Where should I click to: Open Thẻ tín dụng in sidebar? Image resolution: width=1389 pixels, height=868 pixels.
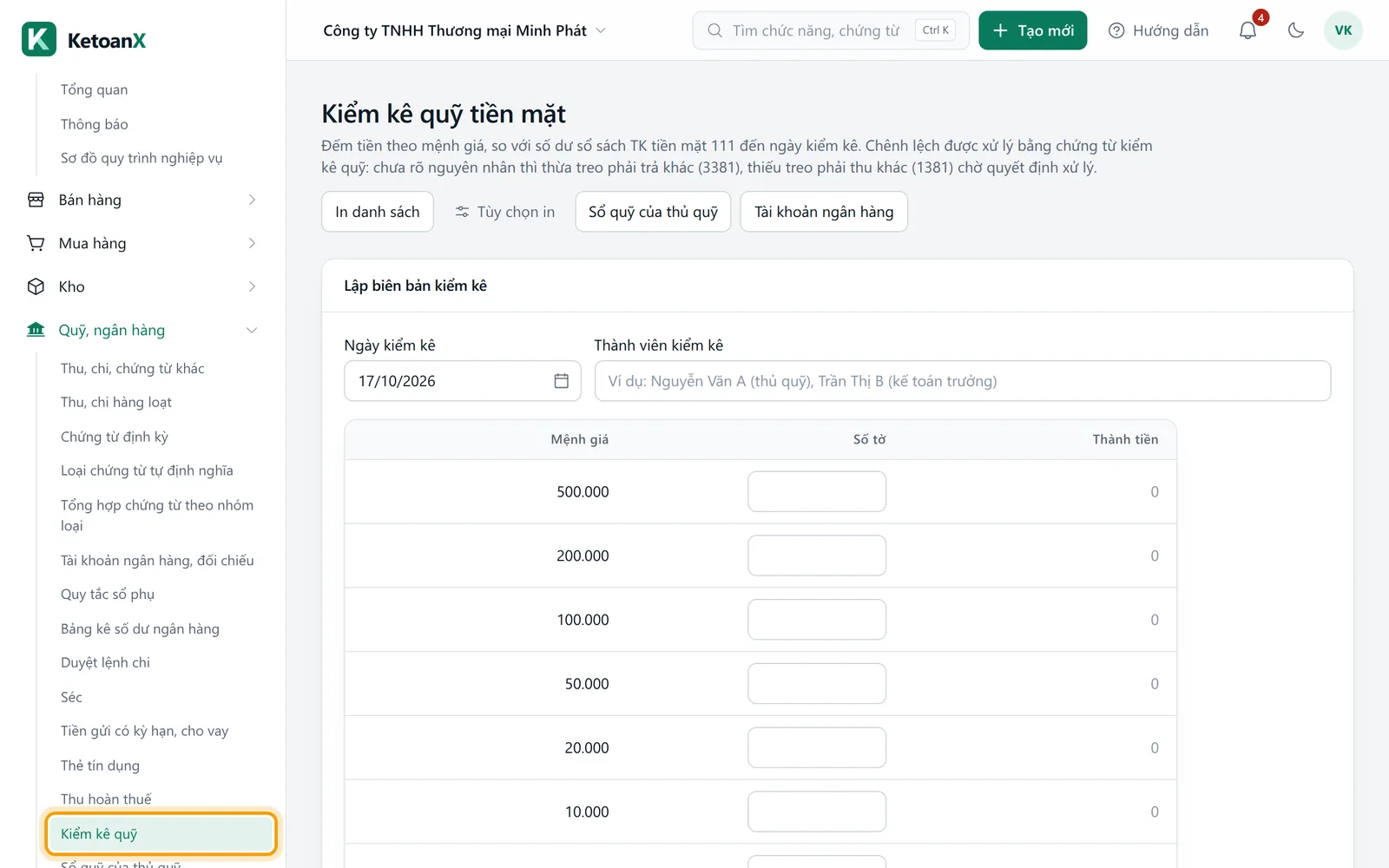100,766
